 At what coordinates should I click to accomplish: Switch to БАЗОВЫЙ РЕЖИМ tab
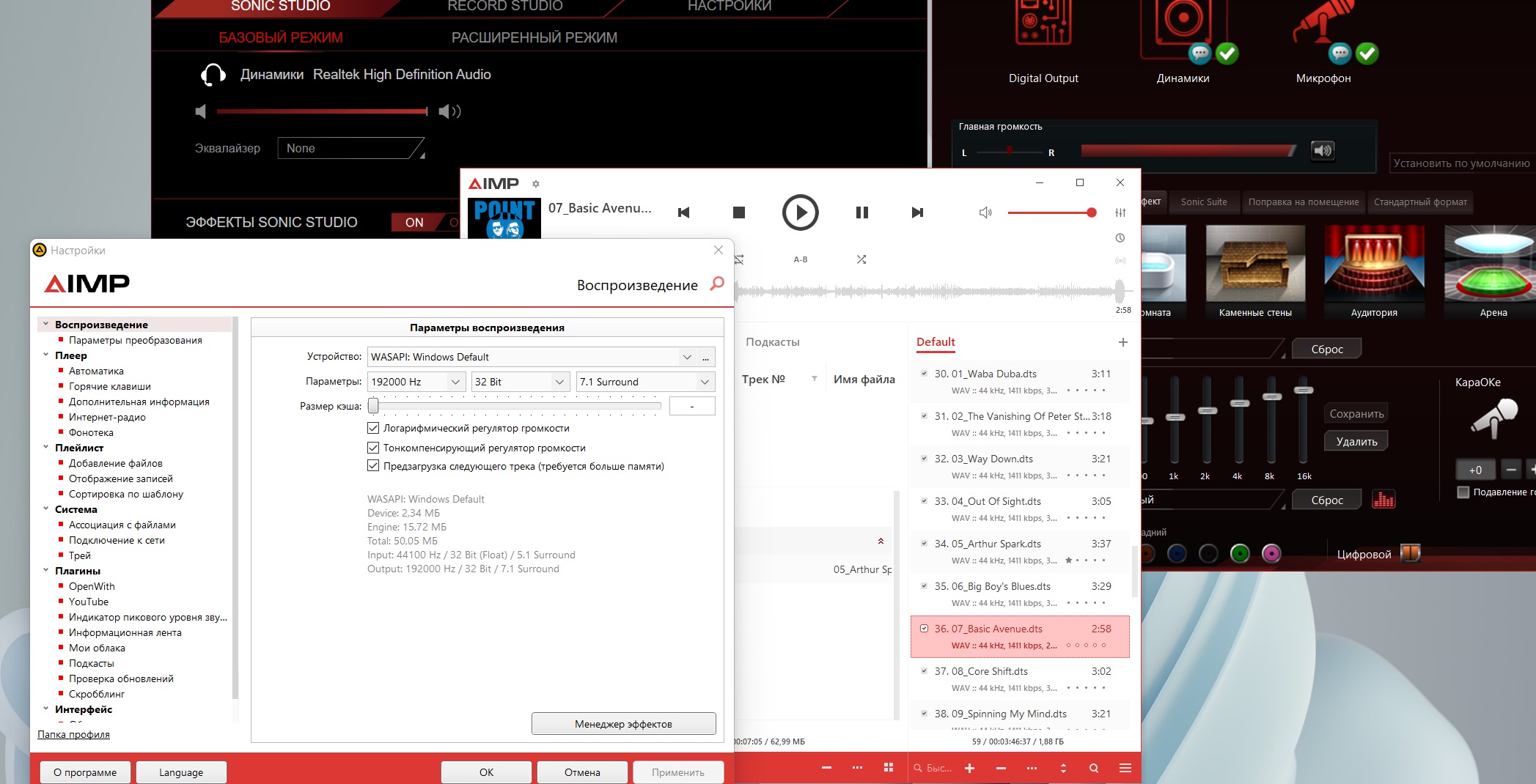pyautogui.click(x=281, y=37)
